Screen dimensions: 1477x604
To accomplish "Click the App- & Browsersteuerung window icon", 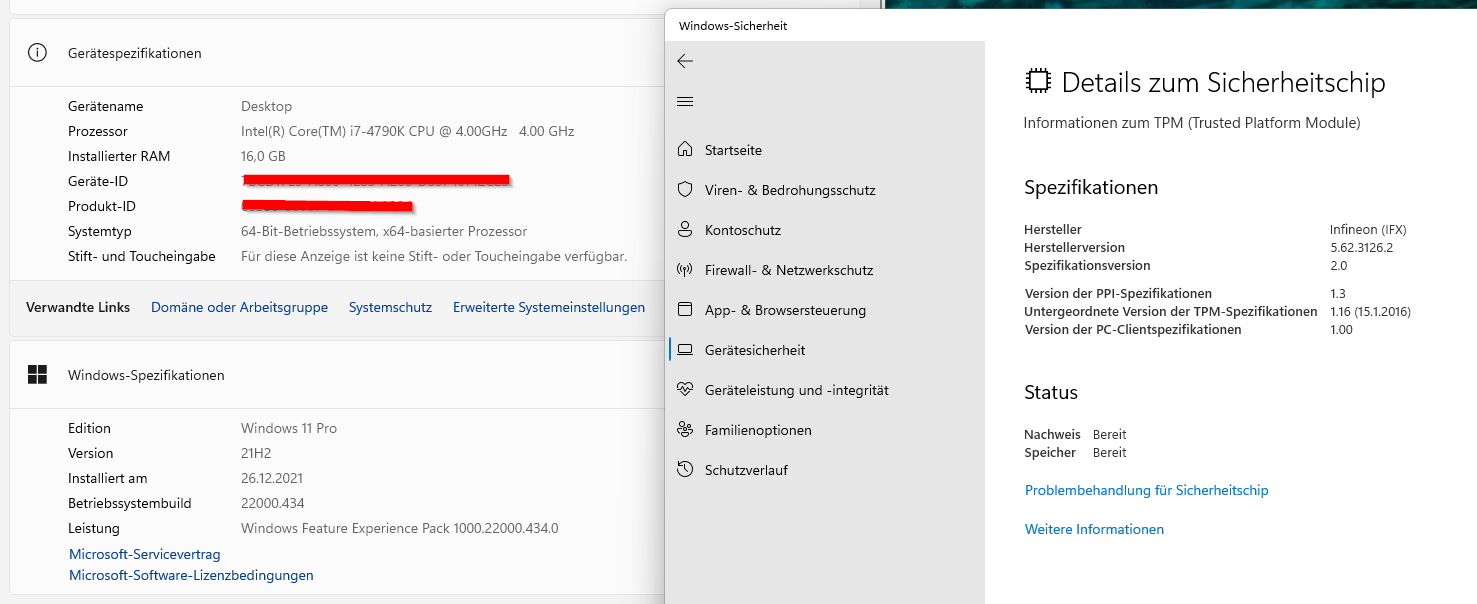I will [x=685, y=310].
